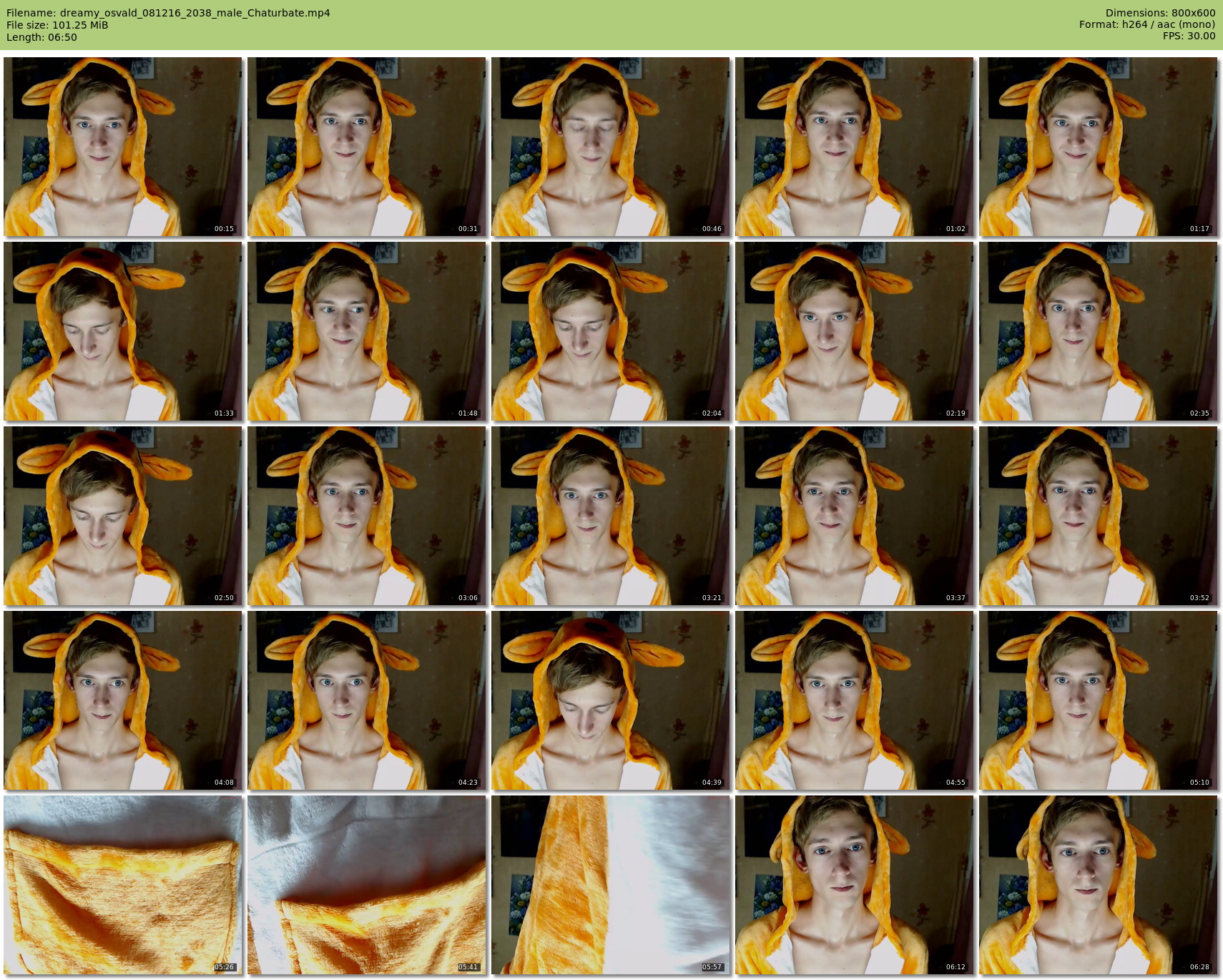This screenshot has height=980, width=1223.
Task: Click the frame timestamped 01:33
Action: click(123, 331)
